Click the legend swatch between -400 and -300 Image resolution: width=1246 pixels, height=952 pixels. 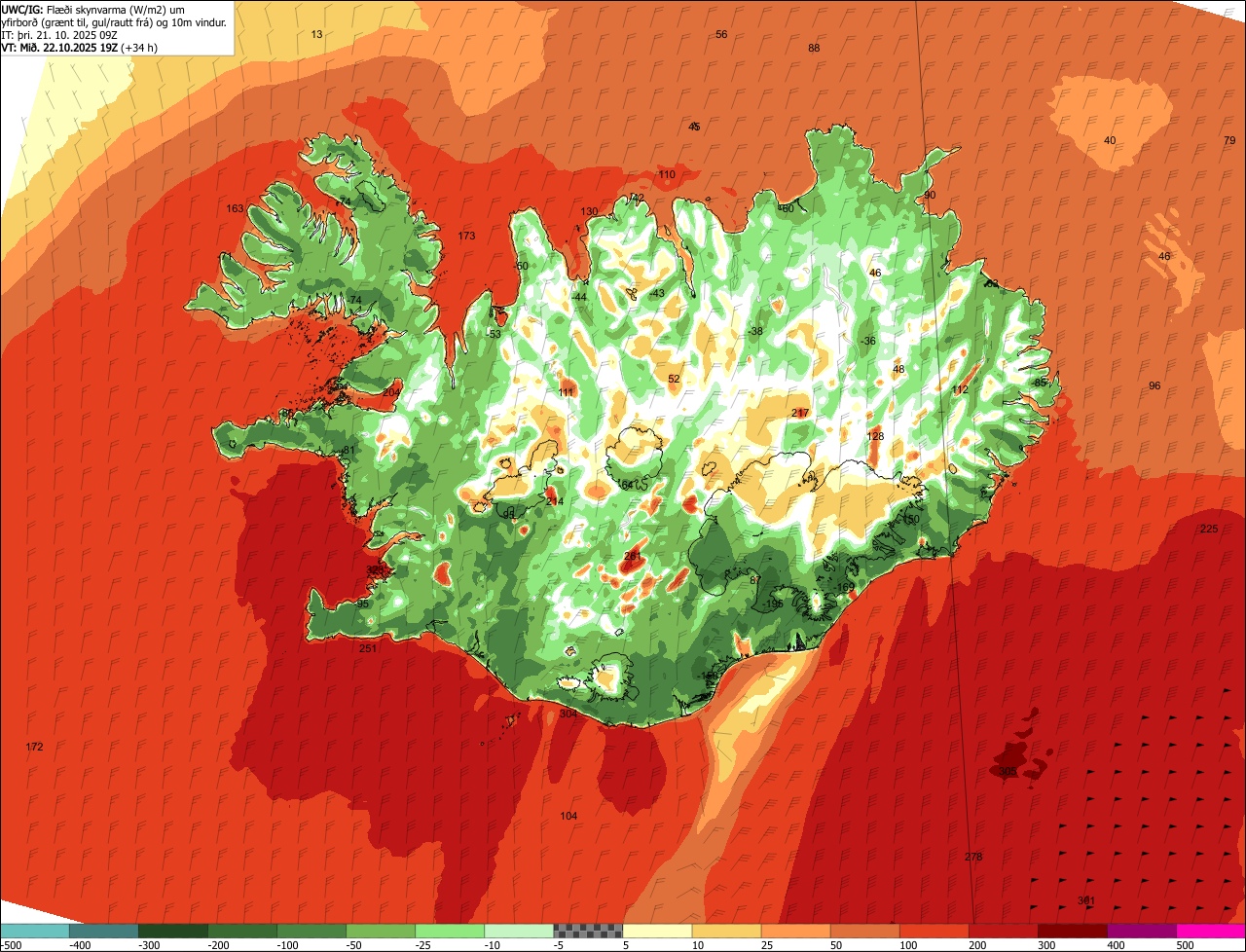tap(103, 931)
